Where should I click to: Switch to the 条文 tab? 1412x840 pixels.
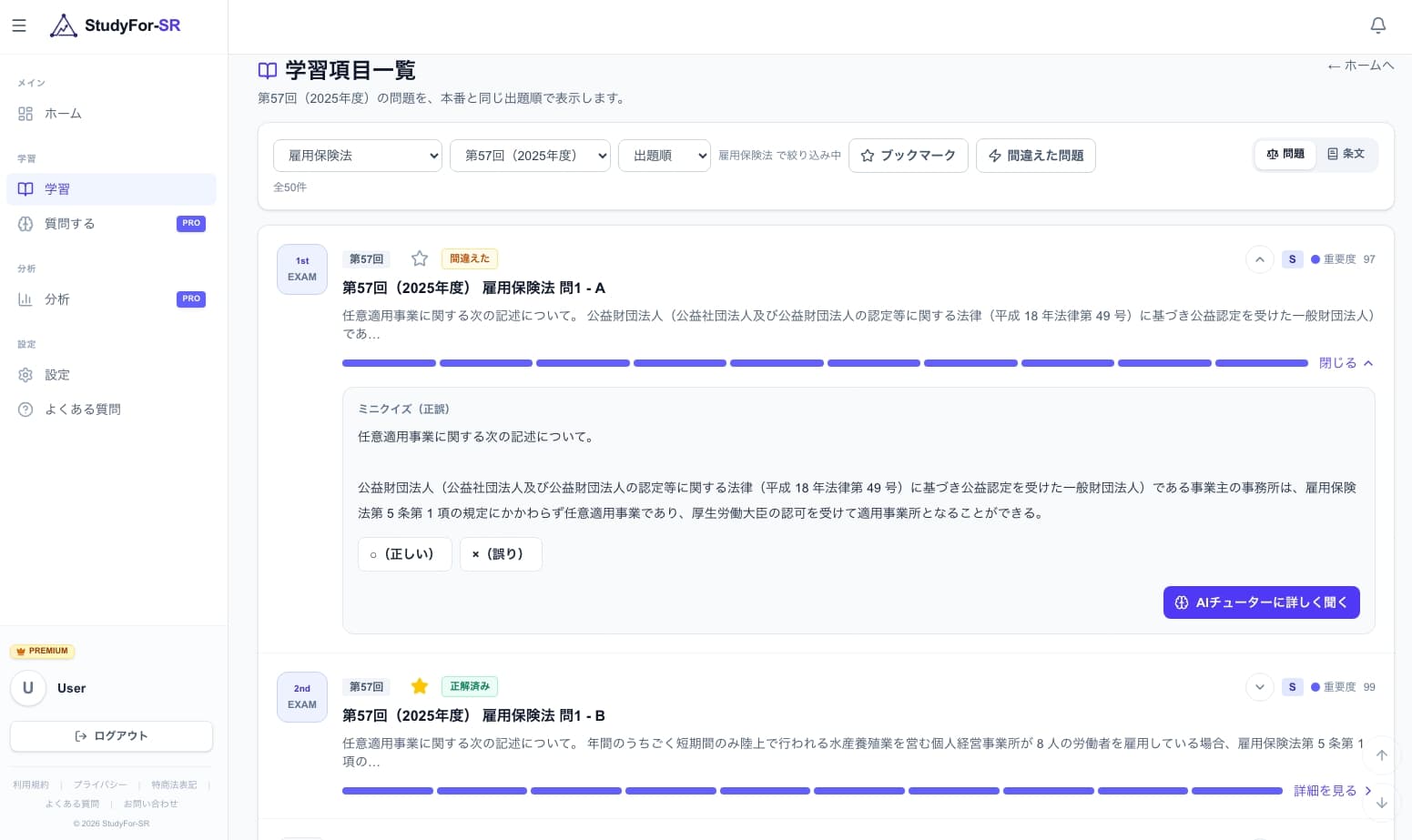pyautogui.click(x=1346, y=154)
